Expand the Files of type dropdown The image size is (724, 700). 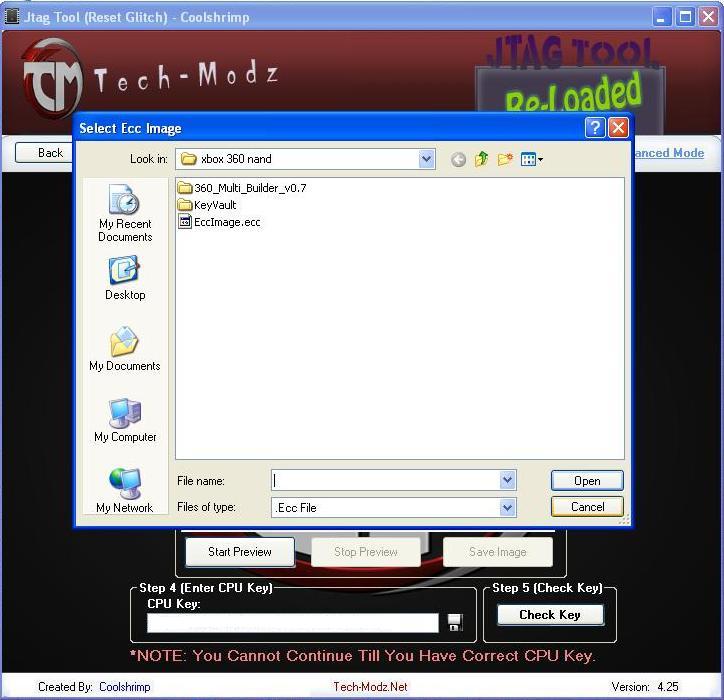(x=507, y=507)
